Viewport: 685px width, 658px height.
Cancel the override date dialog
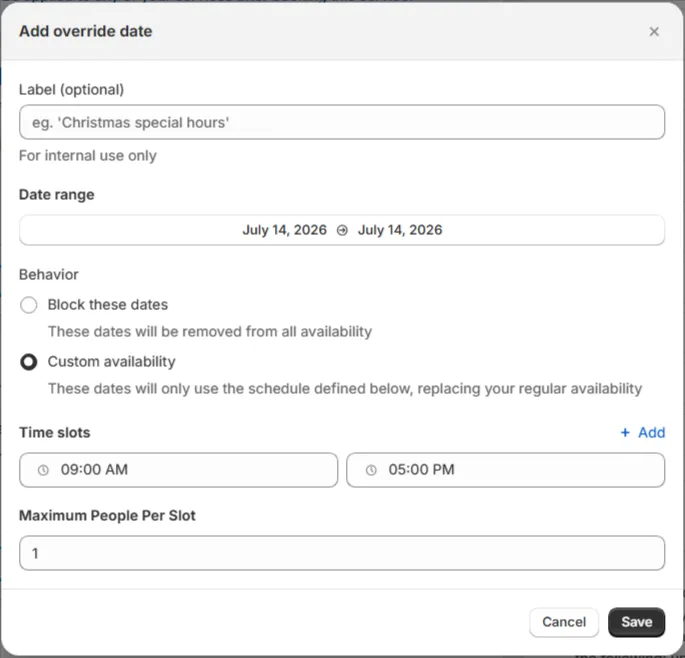click(x=564, y=622)
